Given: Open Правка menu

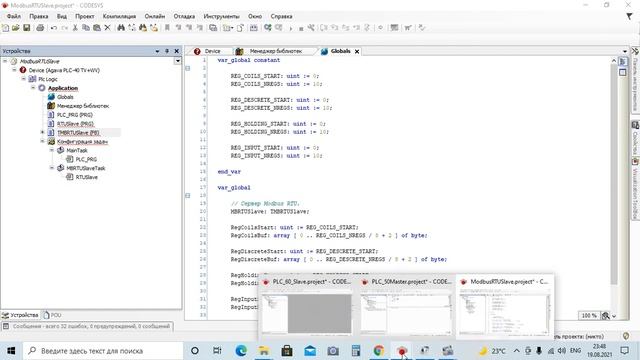Looking at the screenshot, I should tap(39, 16).
